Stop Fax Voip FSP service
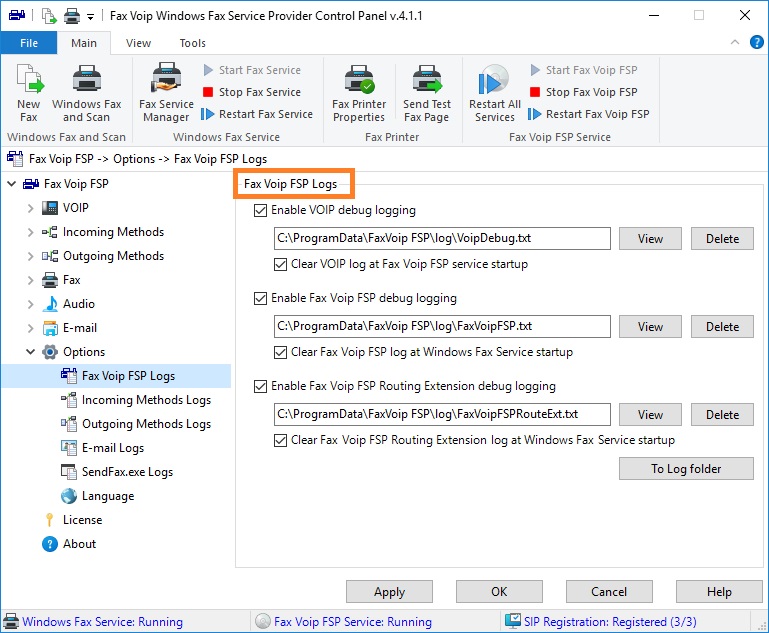Image resolution: width=769 pixels, height=633 pixels. (584, 92)
